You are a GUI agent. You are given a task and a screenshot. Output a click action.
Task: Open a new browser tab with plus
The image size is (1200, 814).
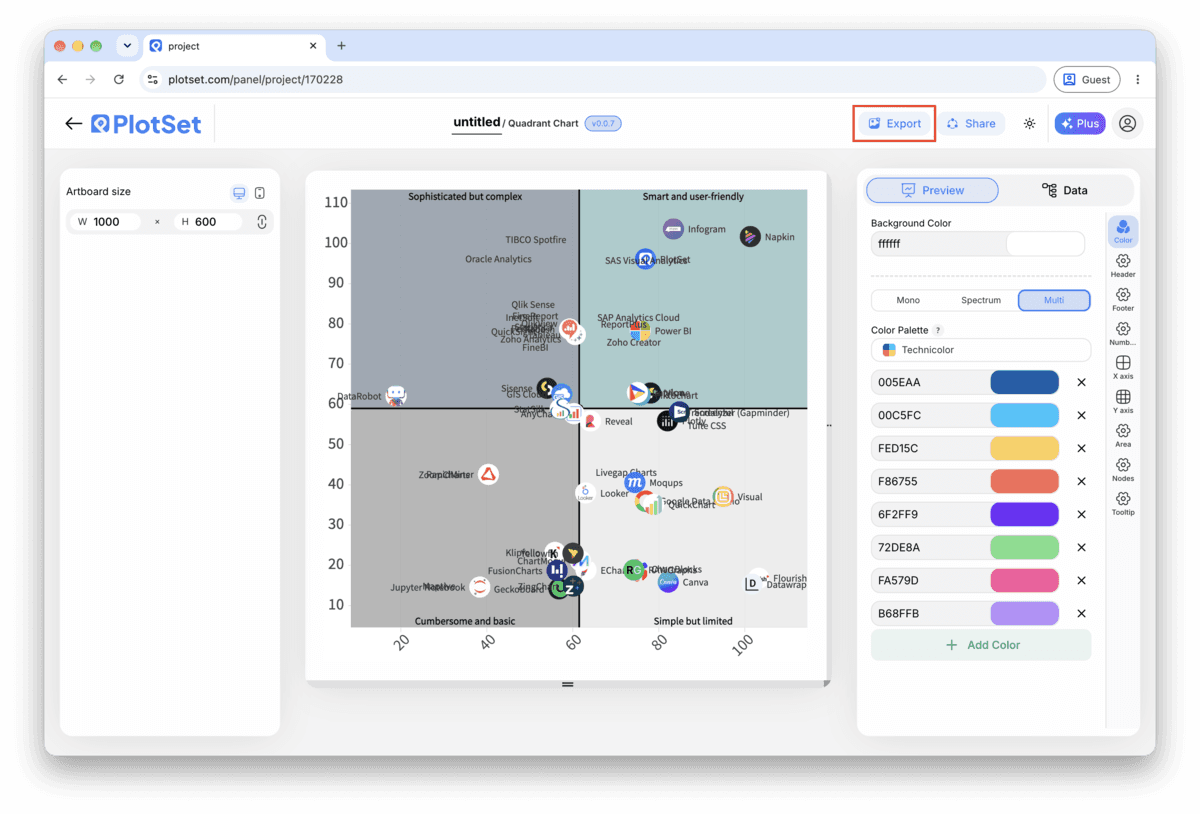click(341, 46)
